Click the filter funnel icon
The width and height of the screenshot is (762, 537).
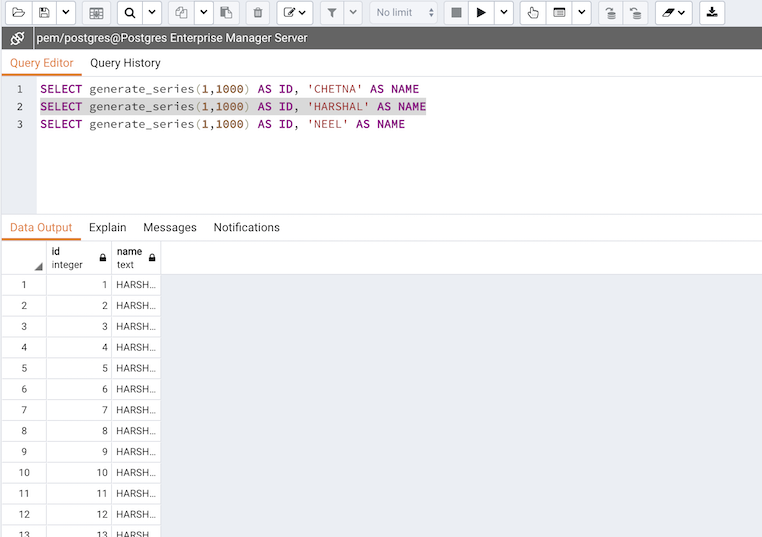click(332, 13)
